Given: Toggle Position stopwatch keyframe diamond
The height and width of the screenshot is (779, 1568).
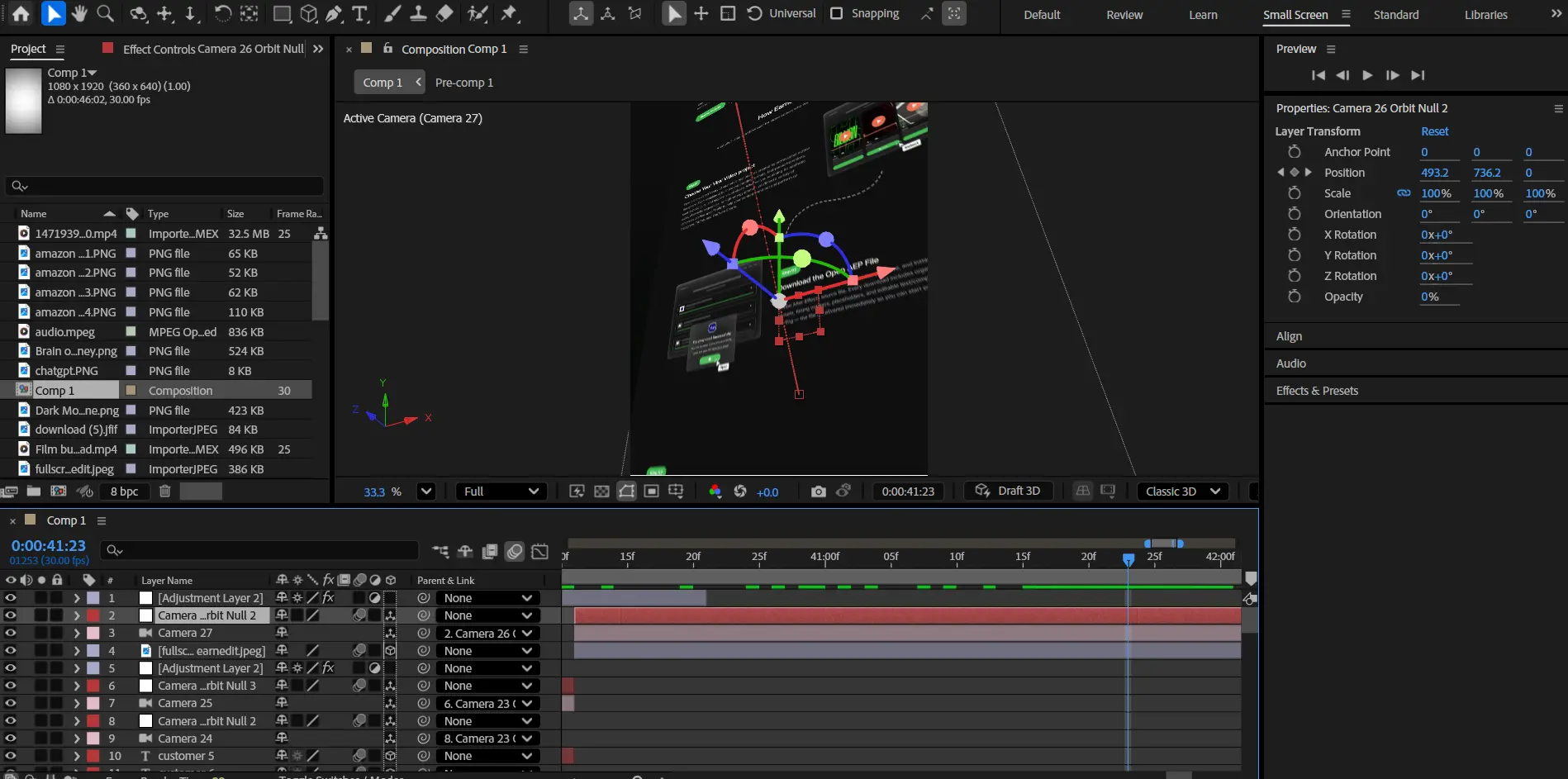Looking at the screenshot, I should [1294, 173].
